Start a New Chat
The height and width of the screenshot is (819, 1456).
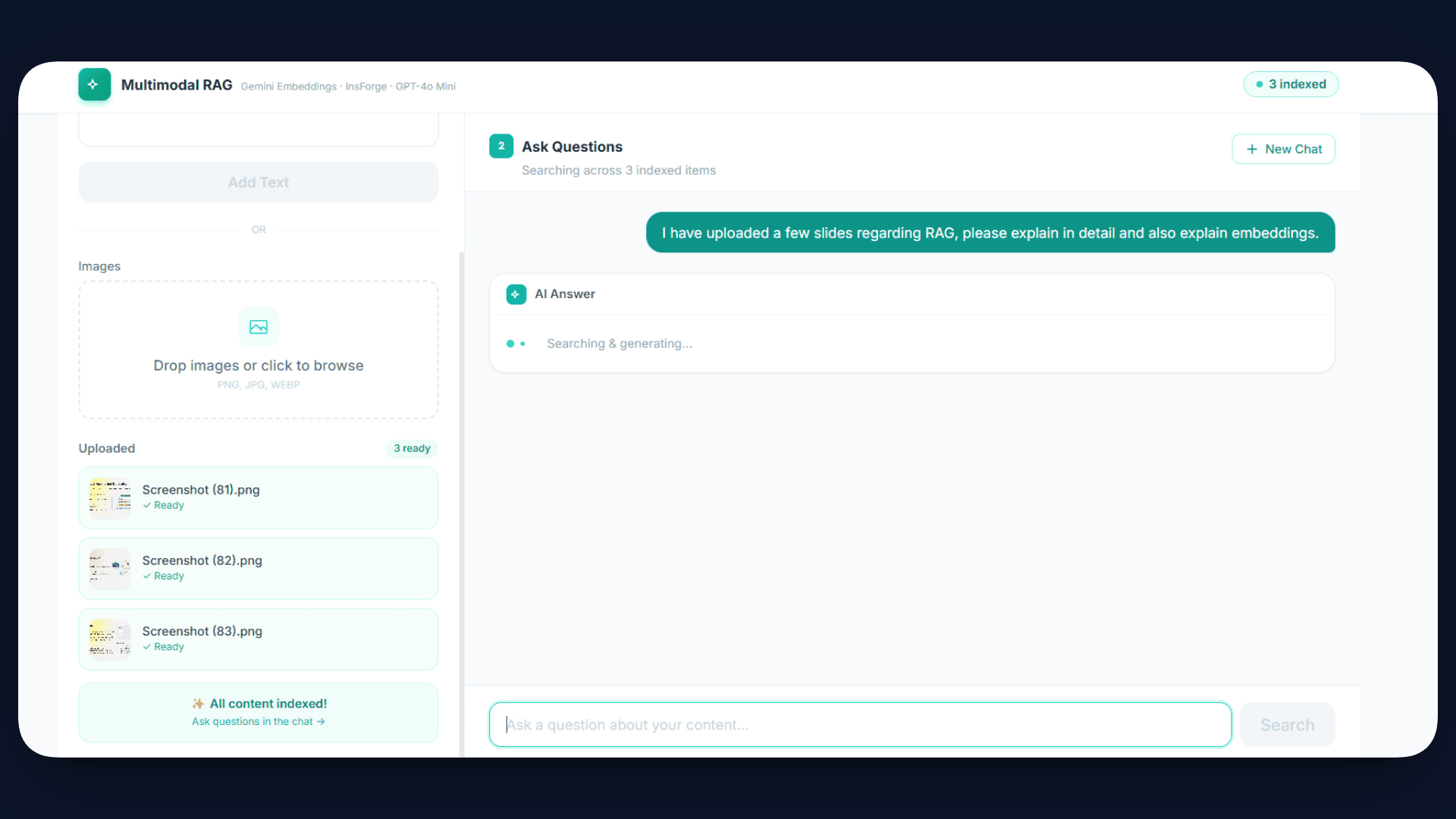(1283, 149)
